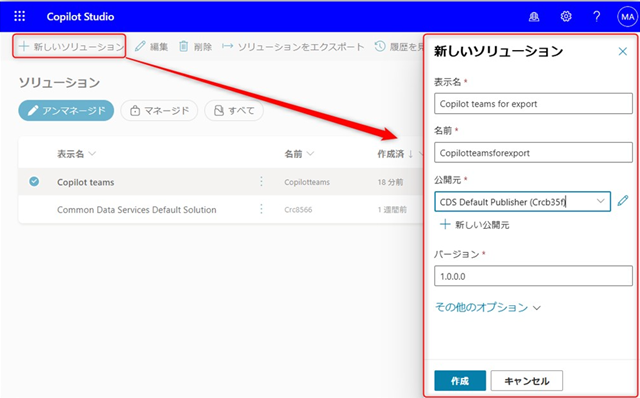Image resolution: width=640 pixels, height=398 pixels.
Task: Toggle the Copilot teams row selection checkmark
Action: click(34, 181)
